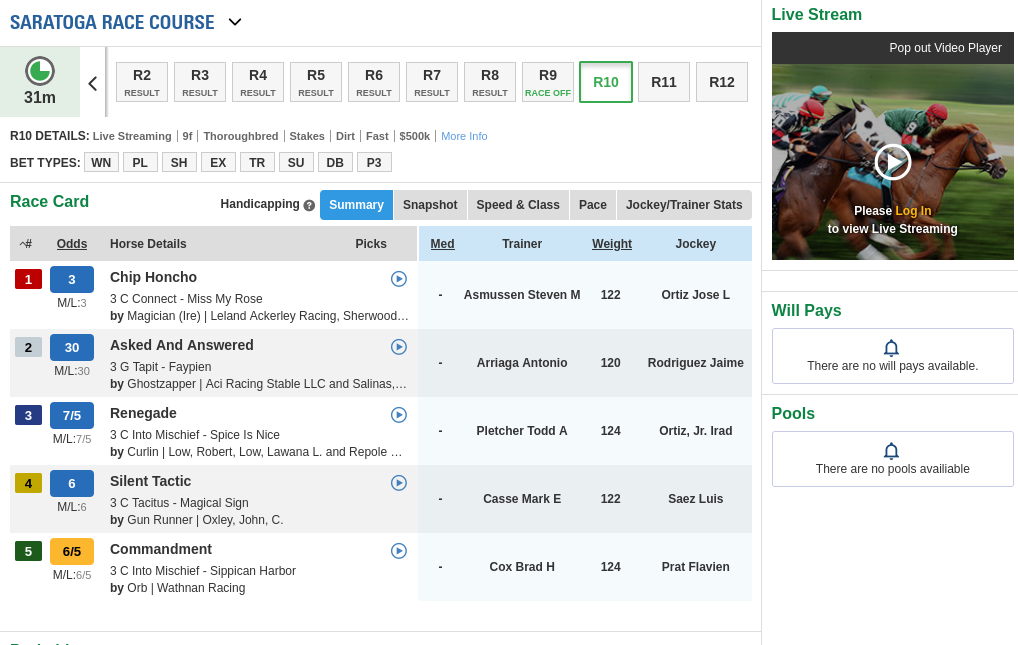The width and height of the screenshot is (1018, 645).
Task: Play replay icon for Commandment
Action: pos(399,551)
